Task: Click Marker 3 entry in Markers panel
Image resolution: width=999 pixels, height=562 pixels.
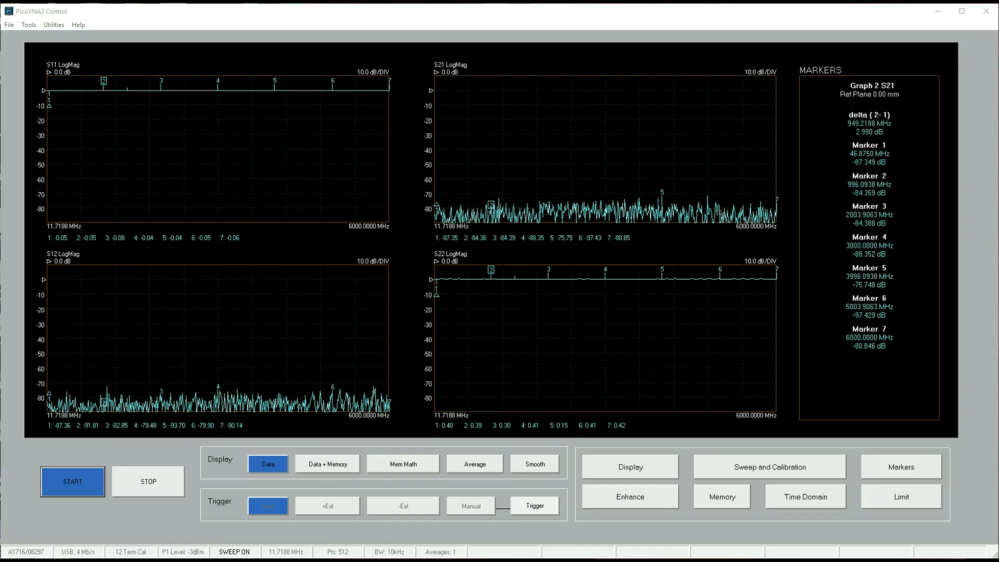Action: tap(869, 207)
